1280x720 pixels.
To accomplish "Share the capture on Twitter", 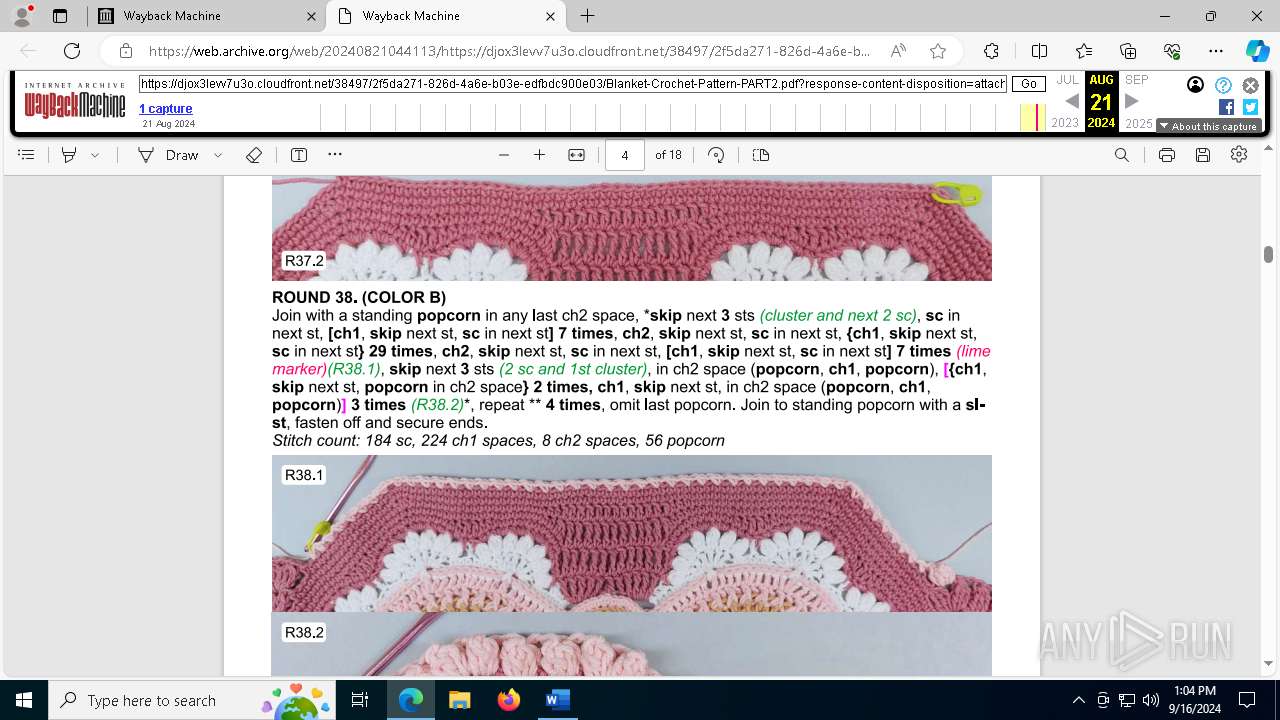I will coord(1250,107).
